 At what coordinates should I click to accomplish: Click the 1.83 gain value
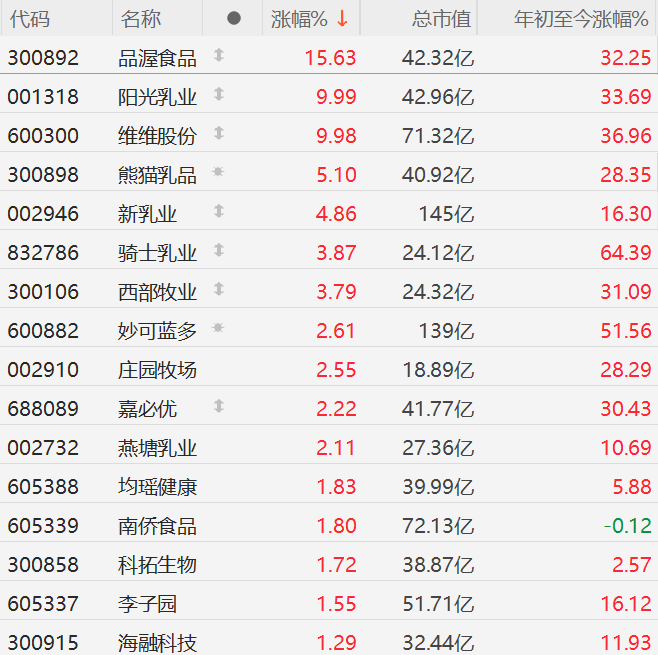336,487
